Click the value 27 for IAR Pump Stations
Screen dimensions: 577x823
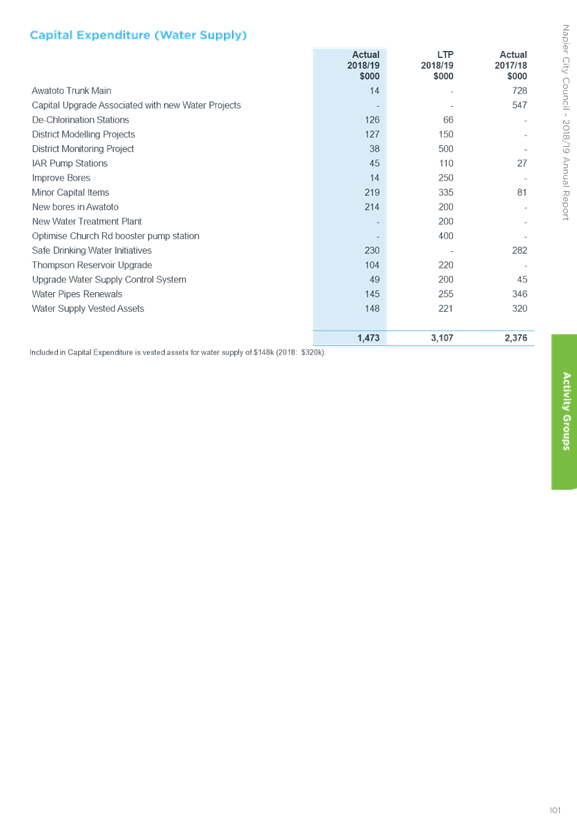pyautogui.click(x=522, y=163)
